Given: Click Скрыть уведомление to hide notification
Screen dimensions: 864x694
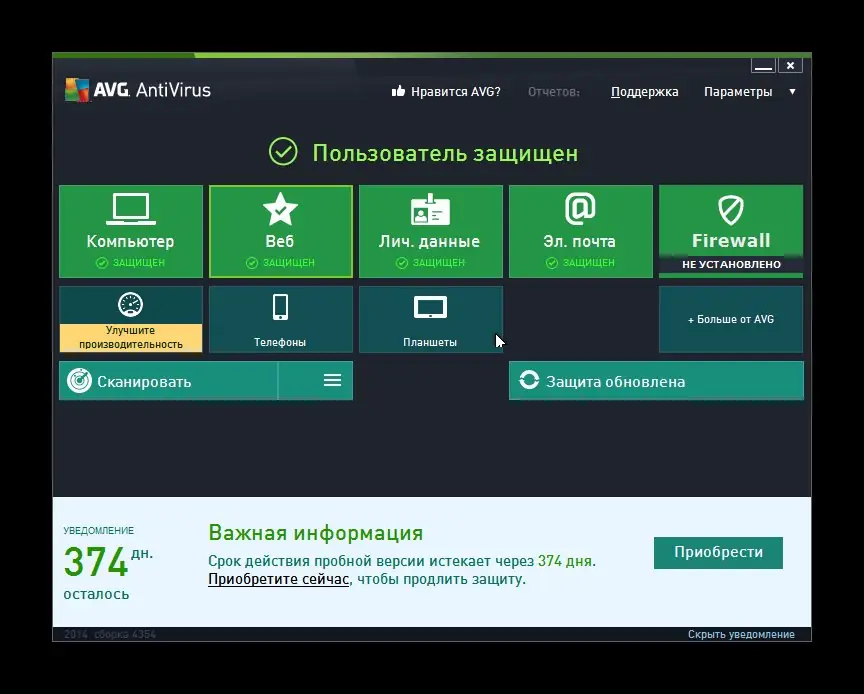Looking at the screenshot, I should tap(741, 634).
